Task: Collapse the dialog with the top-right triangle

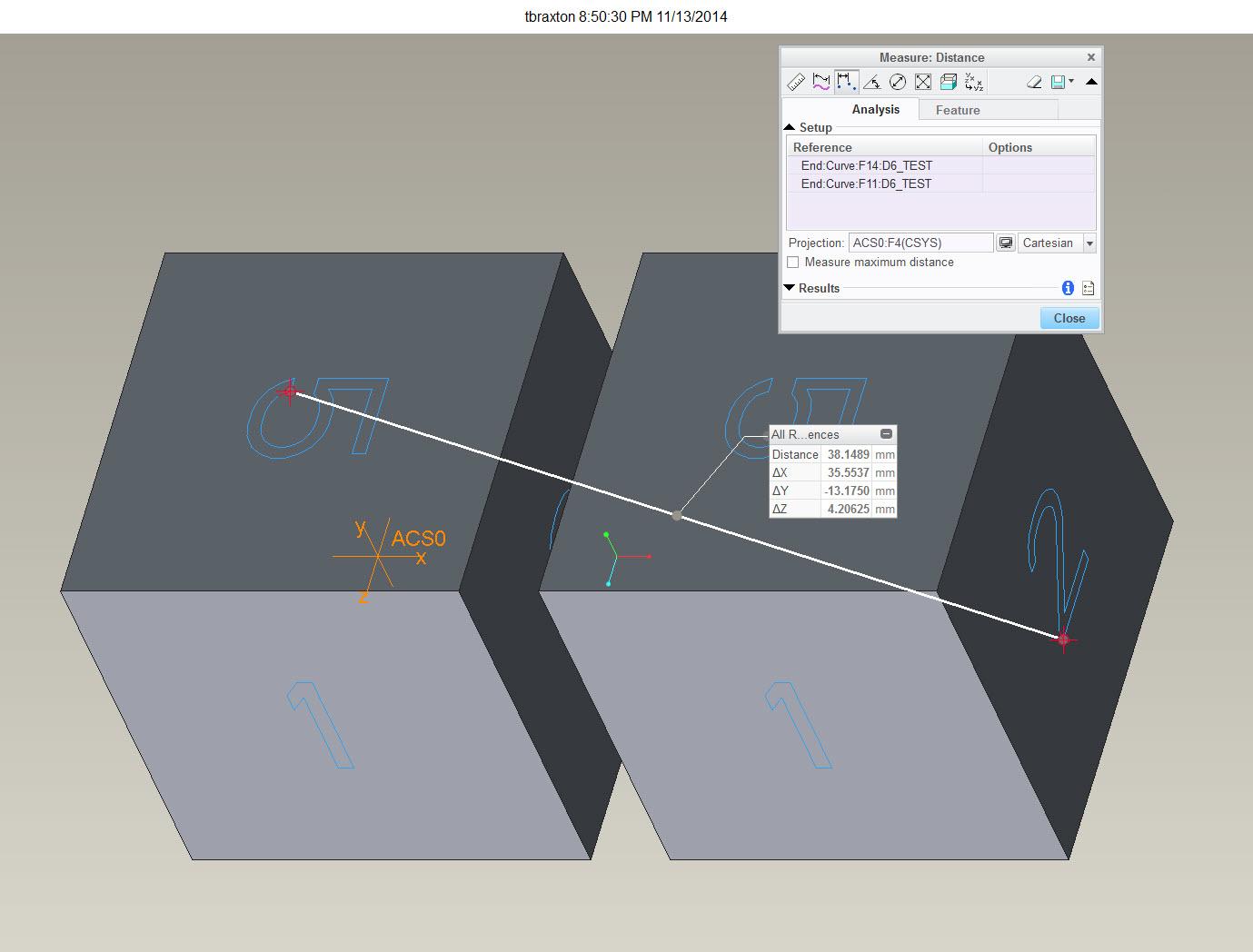Action: pyautogui.click(x=1091, y=82)
